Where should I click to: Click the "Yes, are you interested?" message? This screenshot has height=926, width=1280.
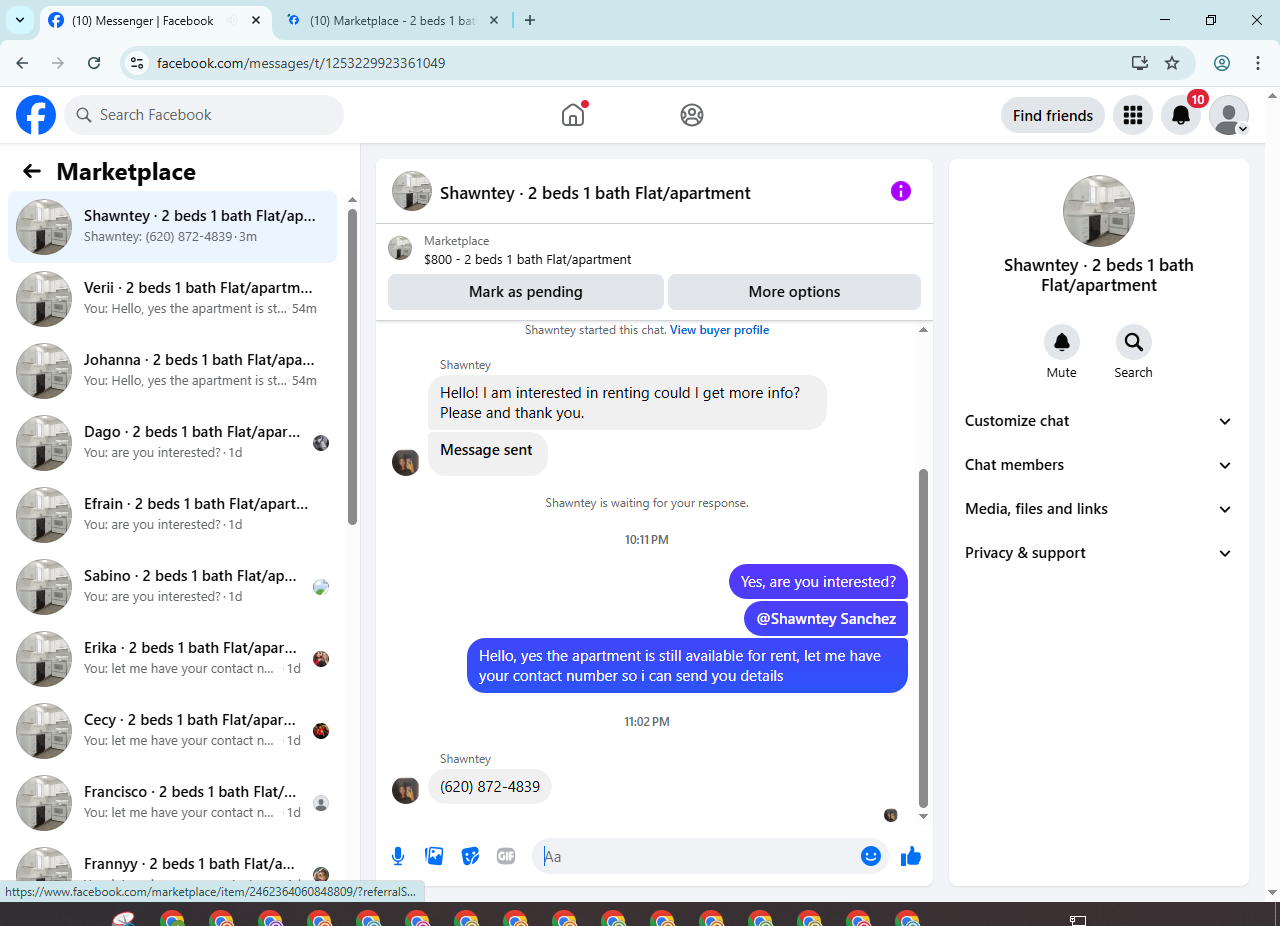[819, 582]
